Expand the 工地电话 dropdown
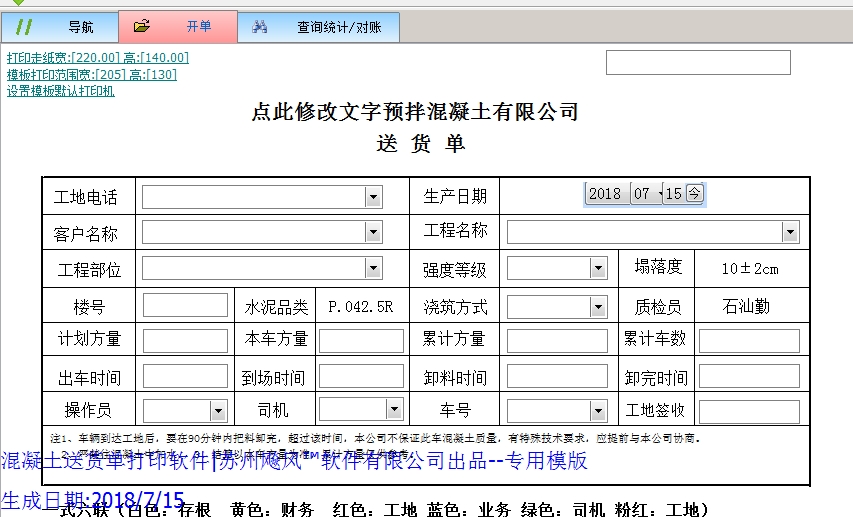 click(373, 197)
